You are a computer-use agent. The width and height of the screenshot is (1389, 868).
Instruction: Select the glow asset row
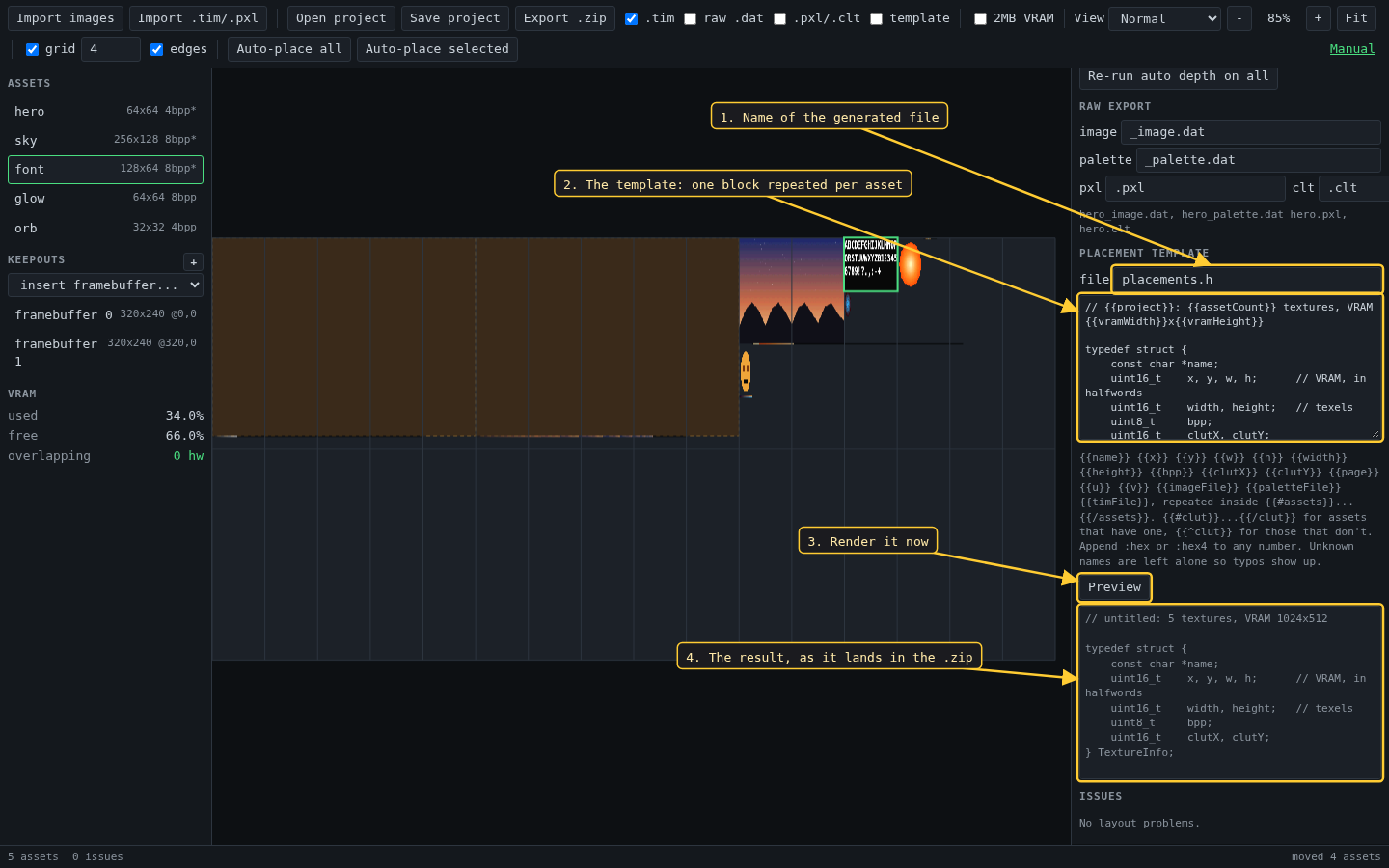(105, 198)
